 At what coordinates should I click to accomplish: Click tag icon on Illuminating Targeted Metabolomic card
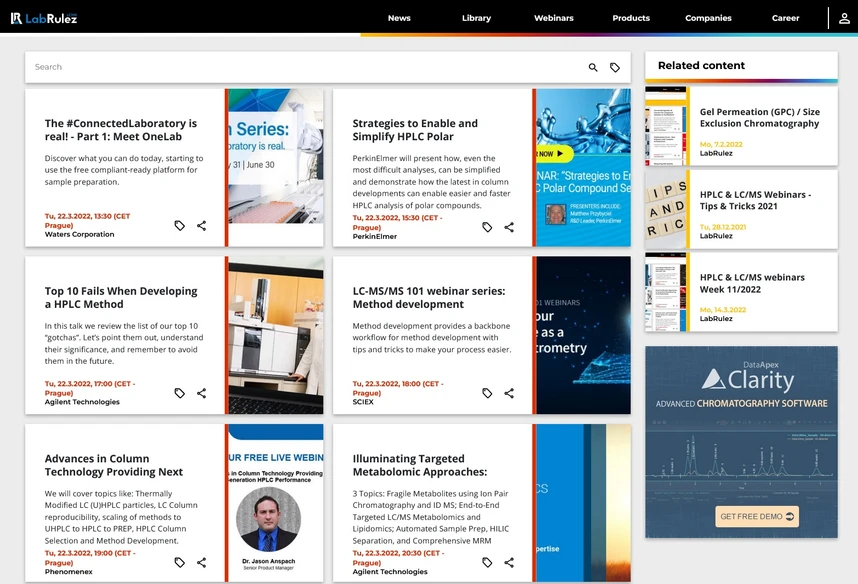[x=487, y=562]
